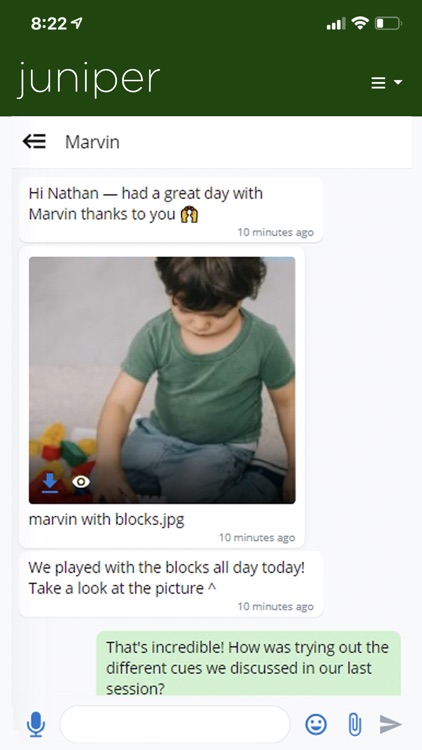Image resolution: width=422 pixels, height=750 pixels.
Task: Open the hamburger menu in header
Action: point(378,83)
